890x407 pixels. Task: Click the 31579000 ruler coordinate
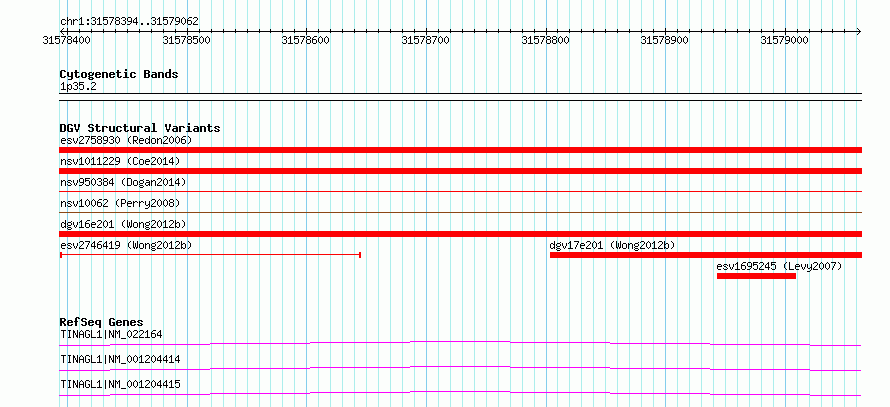[785, 40]
